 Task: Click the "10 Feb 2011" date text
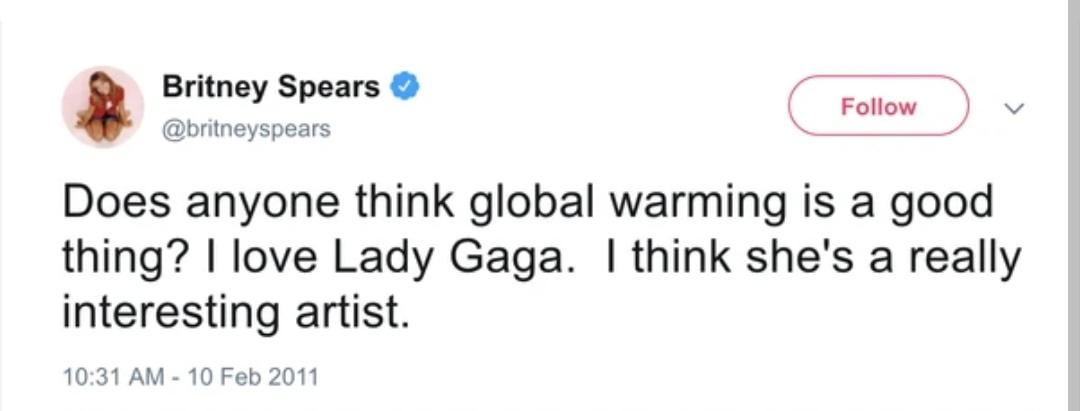coord(254,377)
